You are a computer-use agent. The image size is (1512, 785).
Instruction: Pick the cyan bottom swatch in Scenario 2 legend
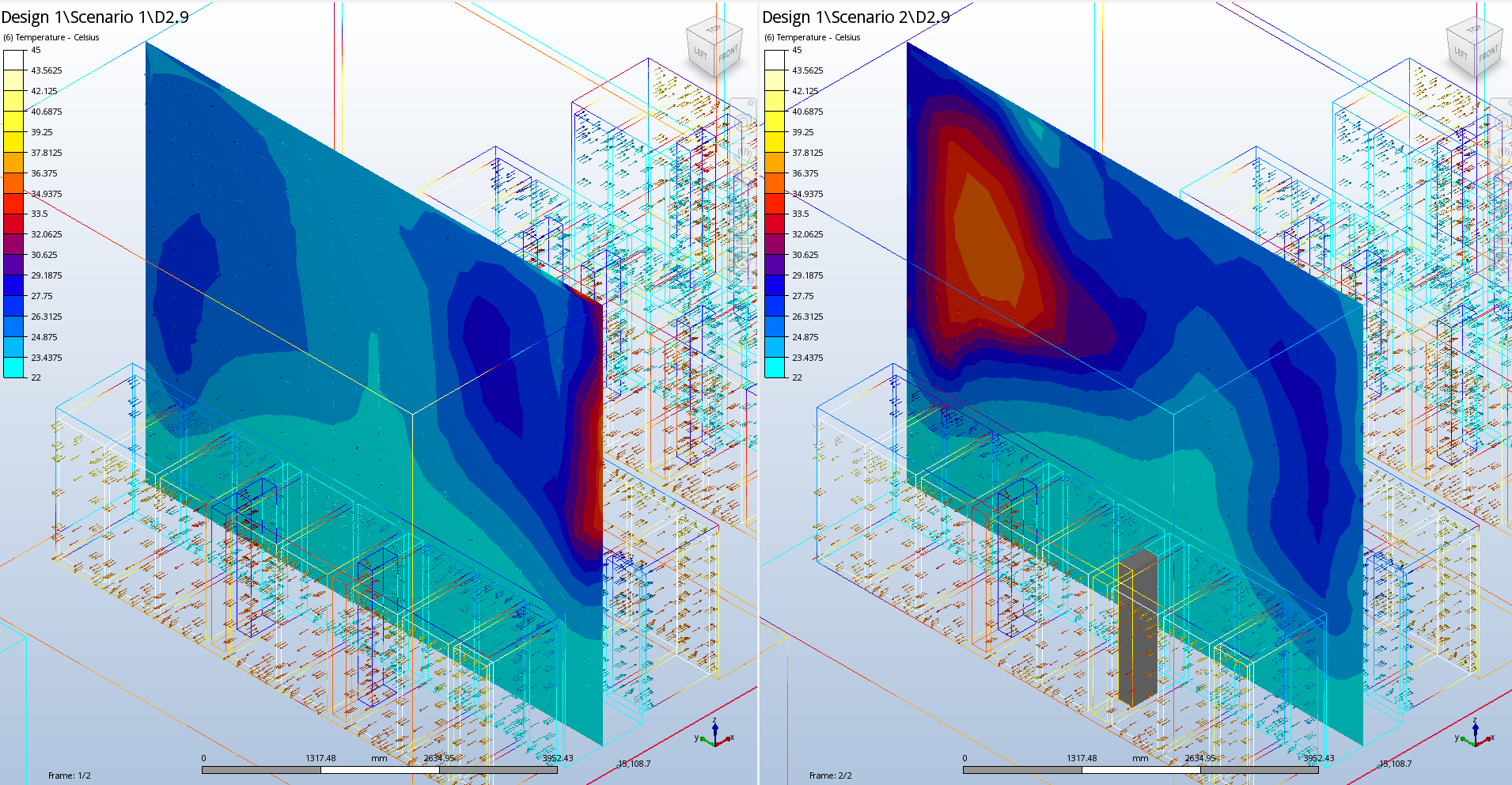[775, 368]
